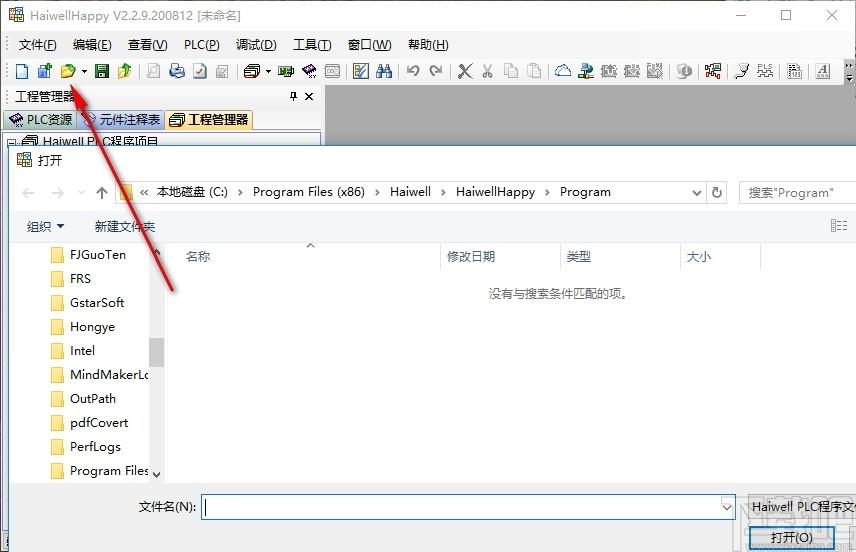The width and height of the screenshot is (856, 552).
Task: Switch to the 元件注释表 tab
Action: tap(122, 120)
